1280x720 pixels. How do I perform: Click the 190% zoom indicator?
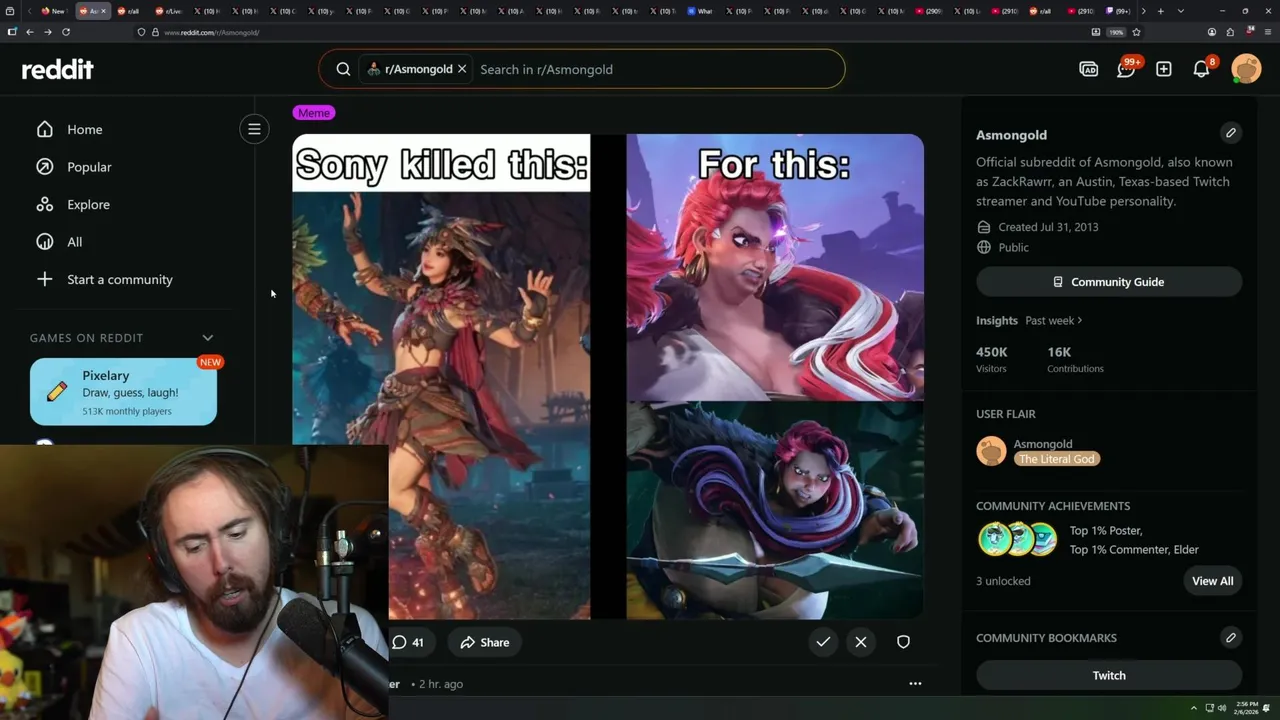pos(1117,32)
